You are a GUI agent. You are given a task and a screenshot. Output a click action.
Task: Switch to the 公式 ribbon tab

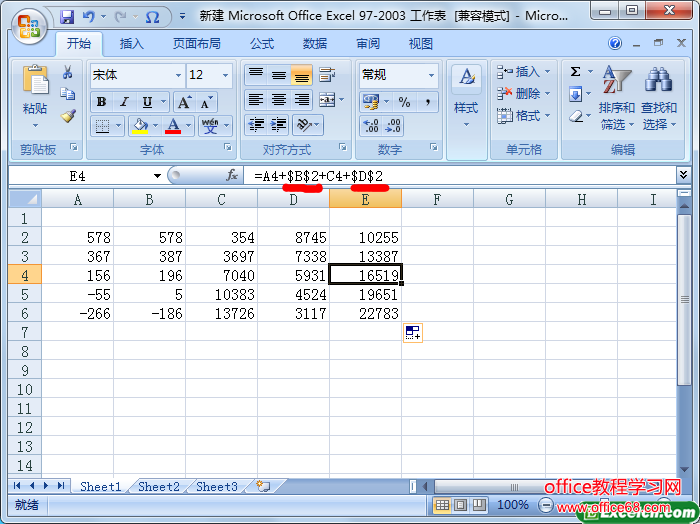pyautogui.click(x=262, y=44)
